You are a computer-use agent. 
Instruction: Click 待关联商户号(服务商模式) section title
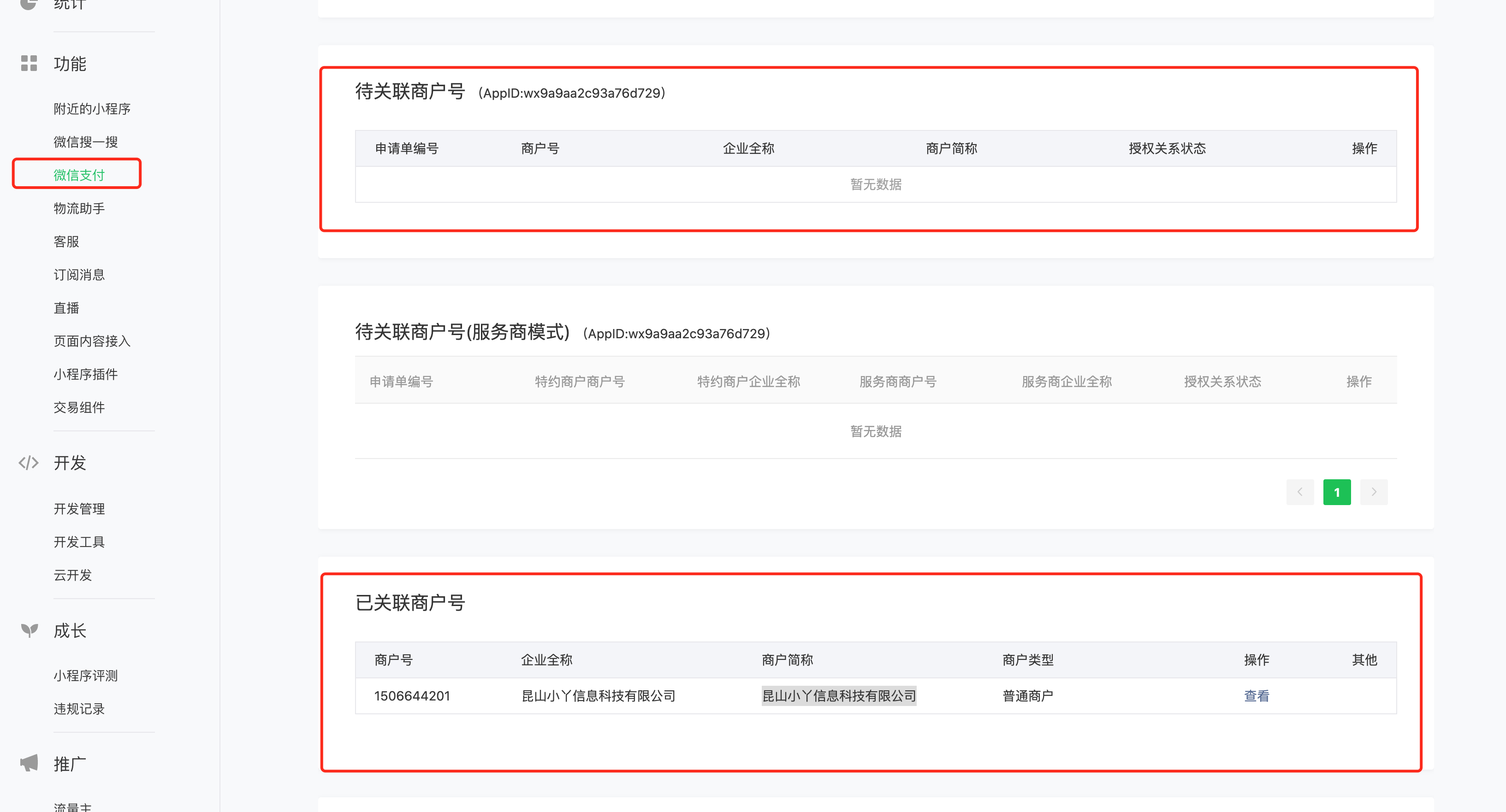[x=462, y=332]
